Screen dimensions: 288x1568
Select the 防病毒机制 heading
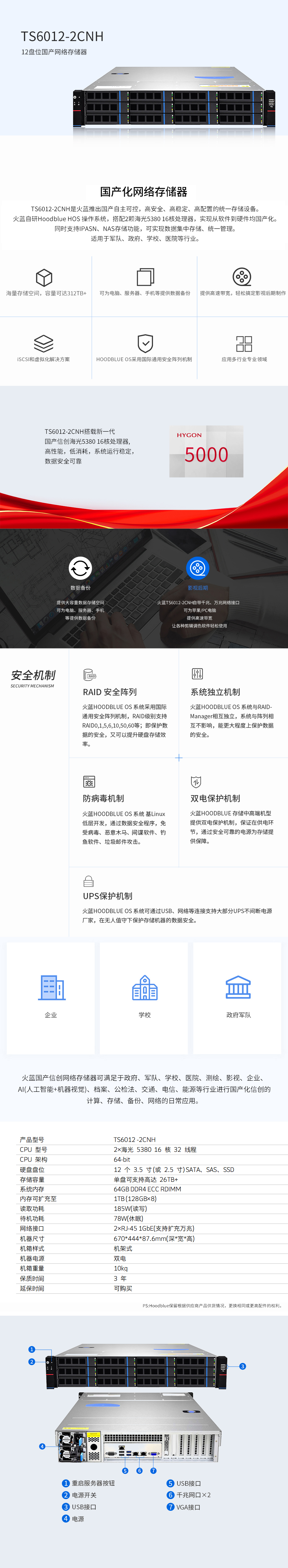point(103,798)
